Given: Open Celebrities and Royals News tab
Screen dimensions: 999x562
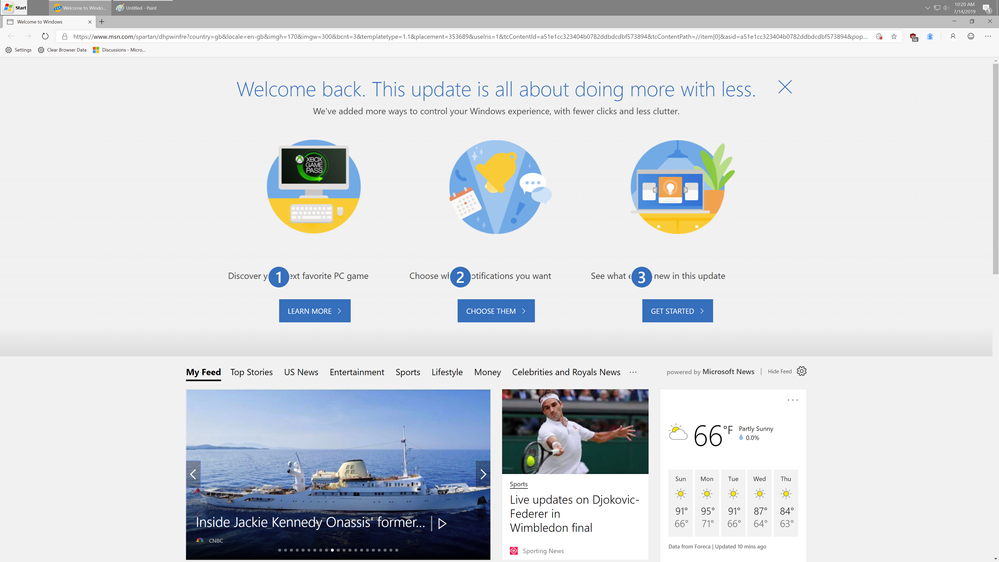Looking at the screenshot, I should (x=566, y=372).
